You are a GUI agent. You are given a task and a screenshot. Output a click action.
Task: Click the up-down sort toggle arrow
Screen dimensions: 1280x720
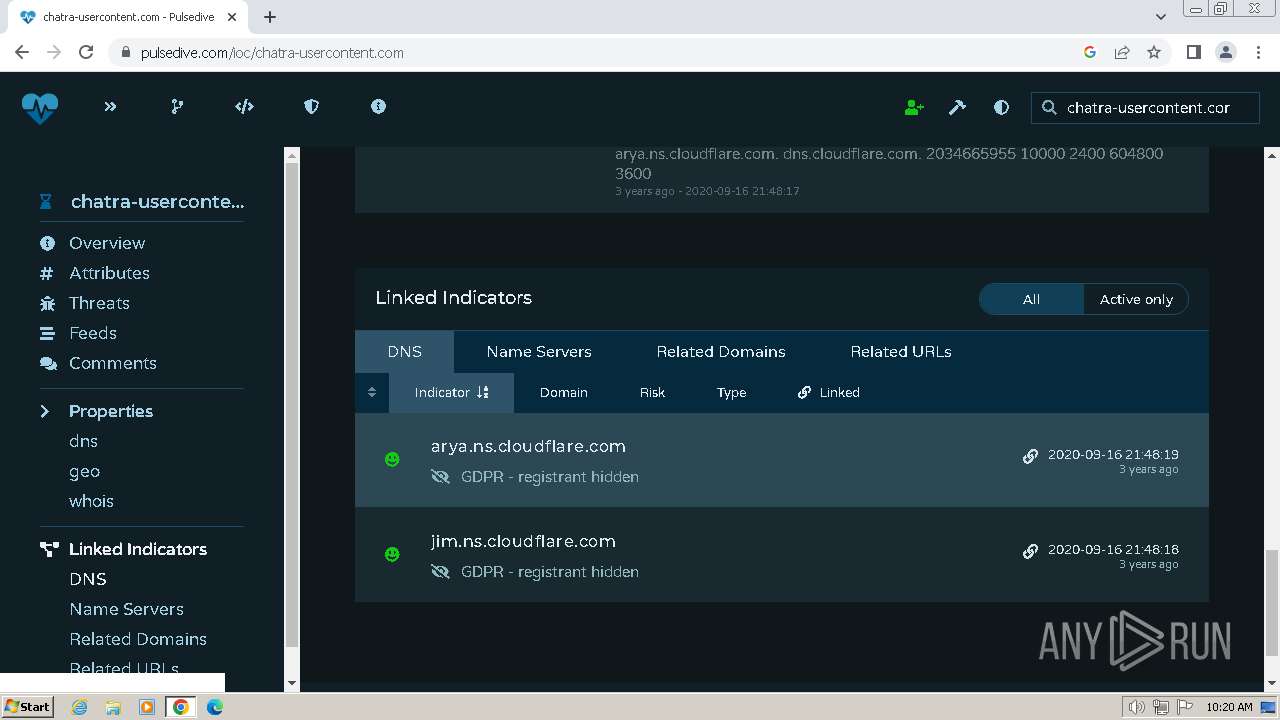(372, 393)
